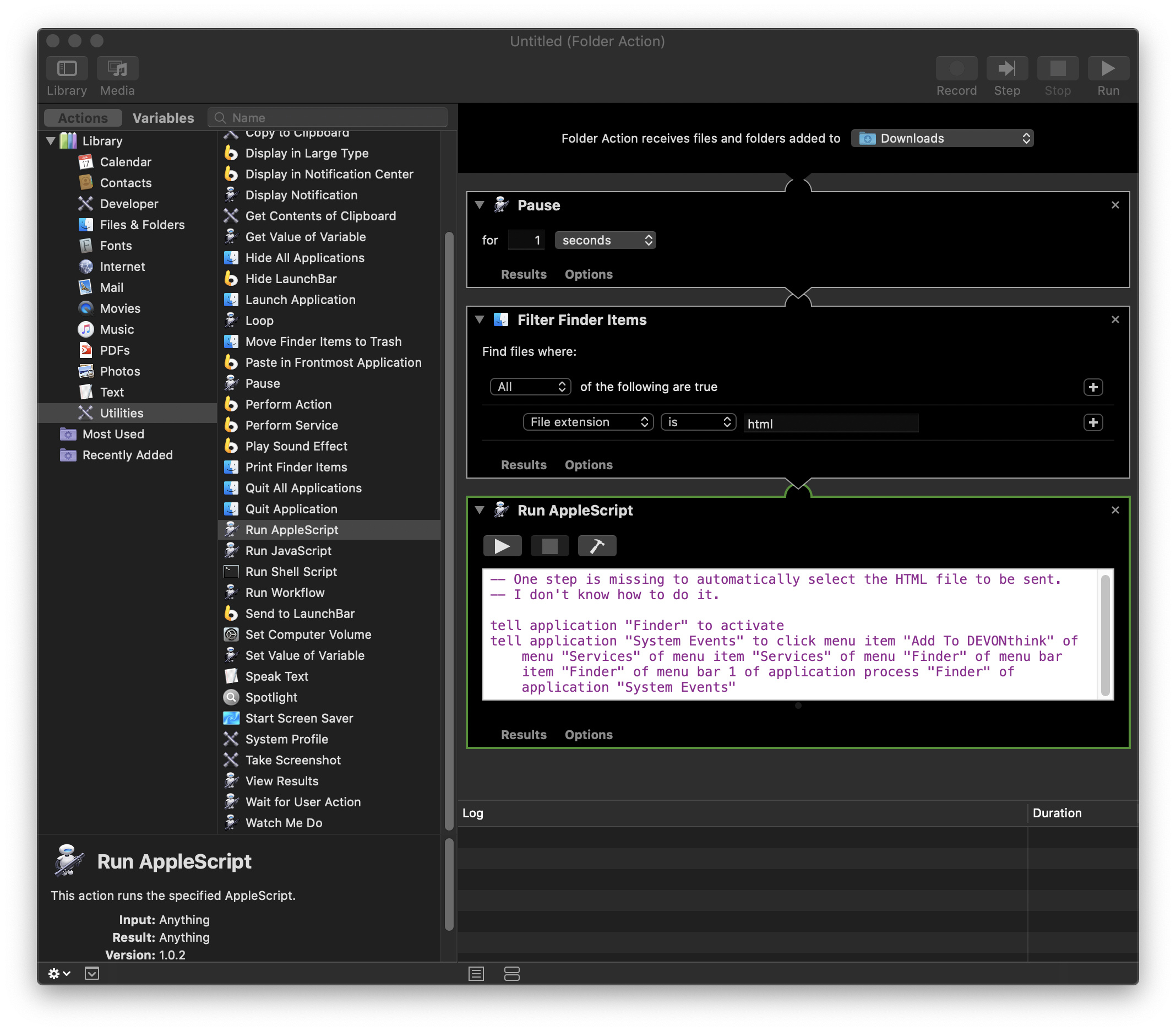1176x1031 pixels.
Task: Remove the Pause action with its X
Action: [x=1114, y=205]
